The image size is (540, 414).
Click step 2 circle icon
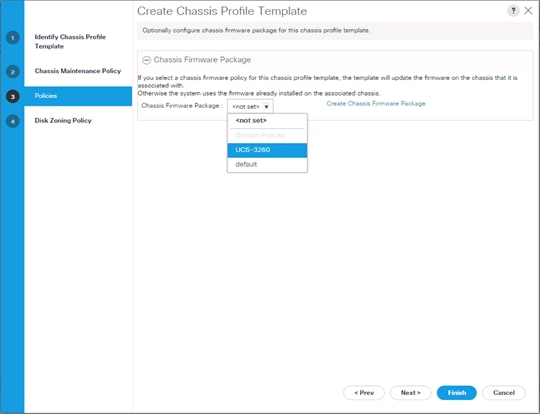[x=13, y=72]
